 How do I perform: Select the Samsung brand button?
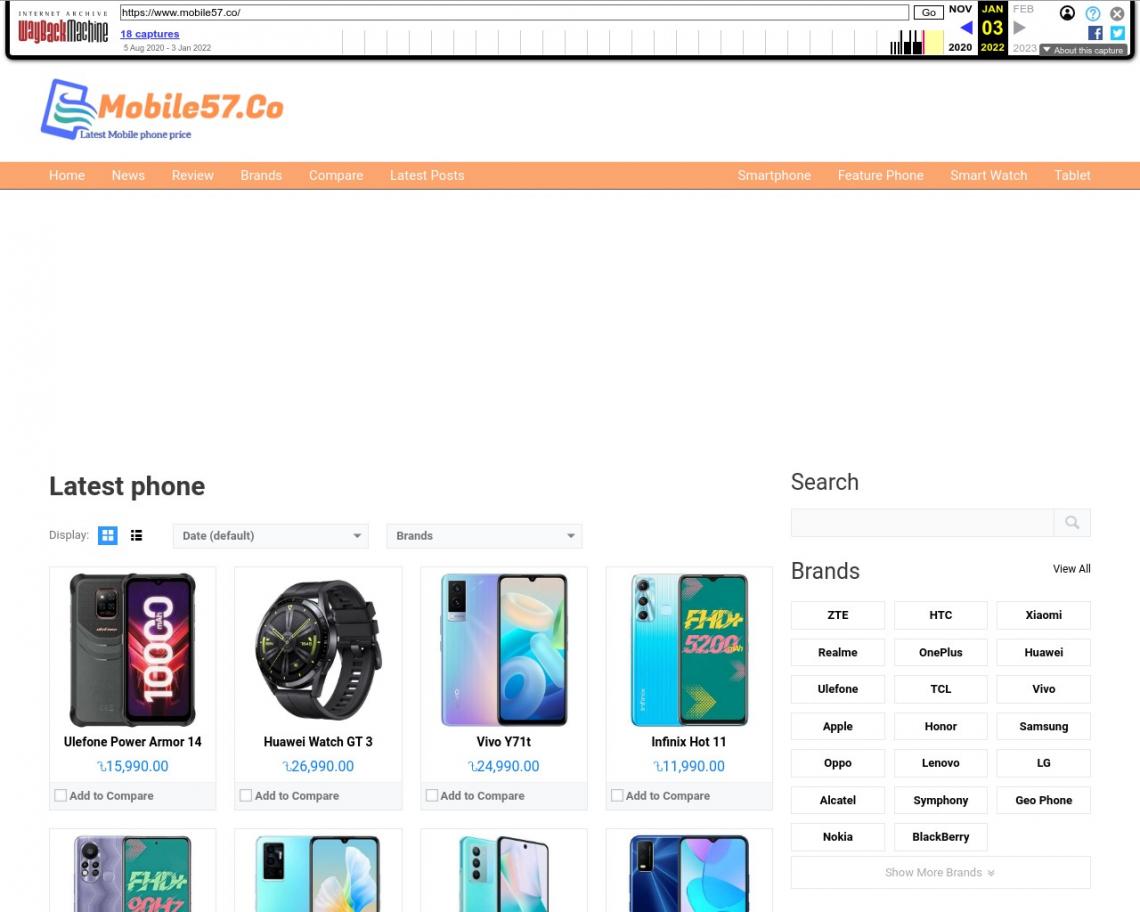click(x=1043, y=726)
